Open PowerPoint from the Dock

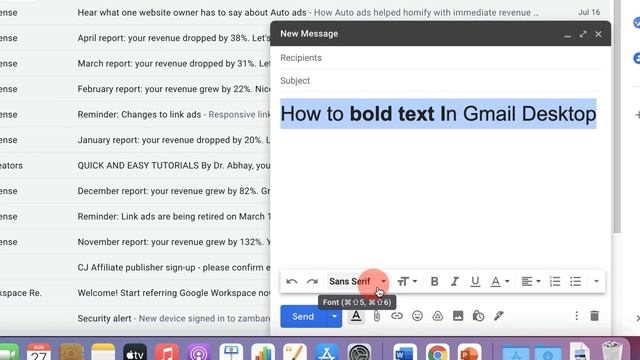[469, 352]
